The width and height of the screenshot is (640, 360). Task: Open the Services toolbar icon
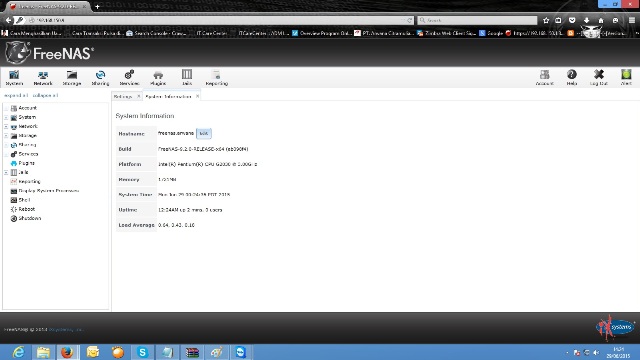click(x=129, y=78)
